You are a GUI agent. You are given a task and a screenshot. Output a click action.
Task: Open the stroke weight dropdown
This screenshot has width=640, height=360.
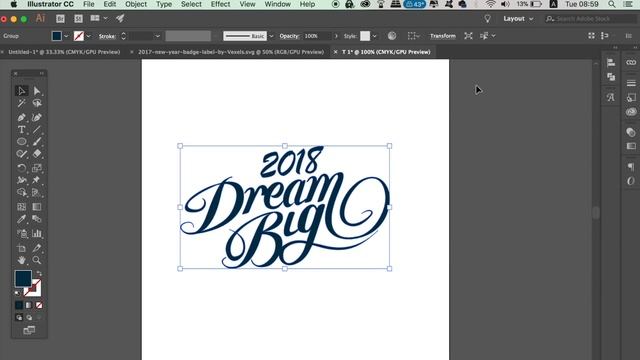(158, 36)
